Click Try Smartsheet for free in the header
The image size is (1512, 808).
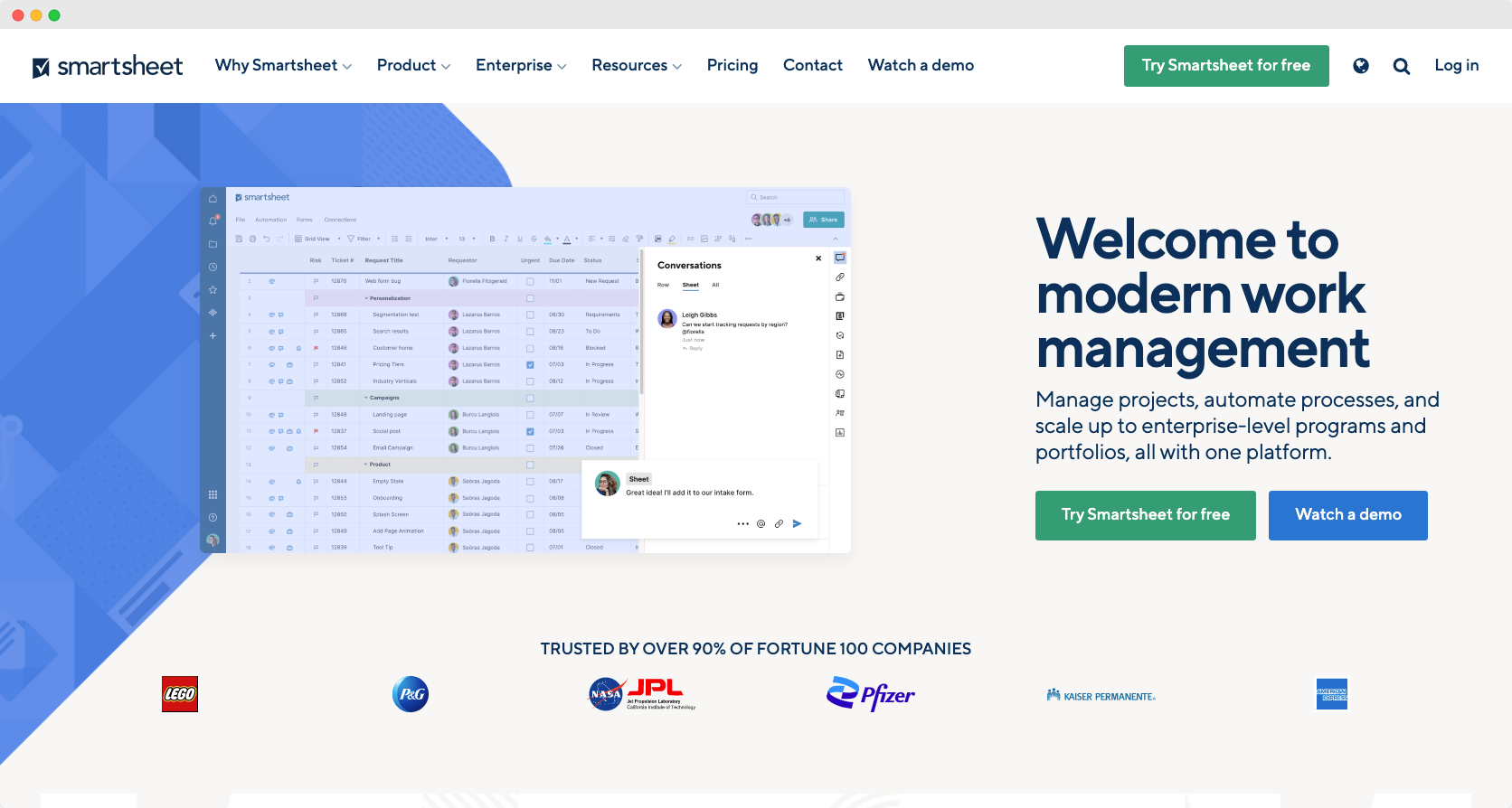(x=1226, y=66)
